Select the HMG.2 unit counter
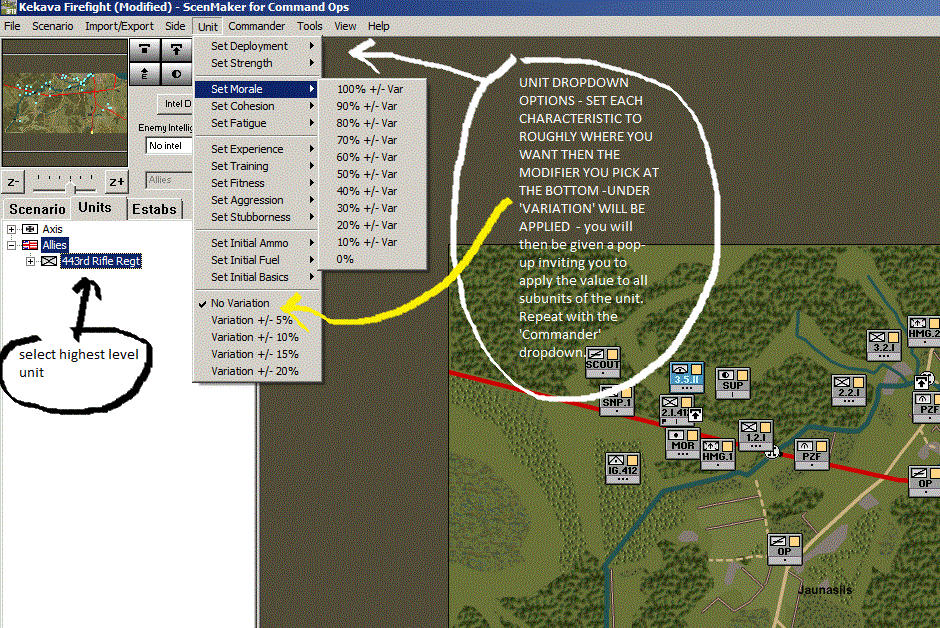The height and width of the screenshot is (628, 940). click(923, 331)
